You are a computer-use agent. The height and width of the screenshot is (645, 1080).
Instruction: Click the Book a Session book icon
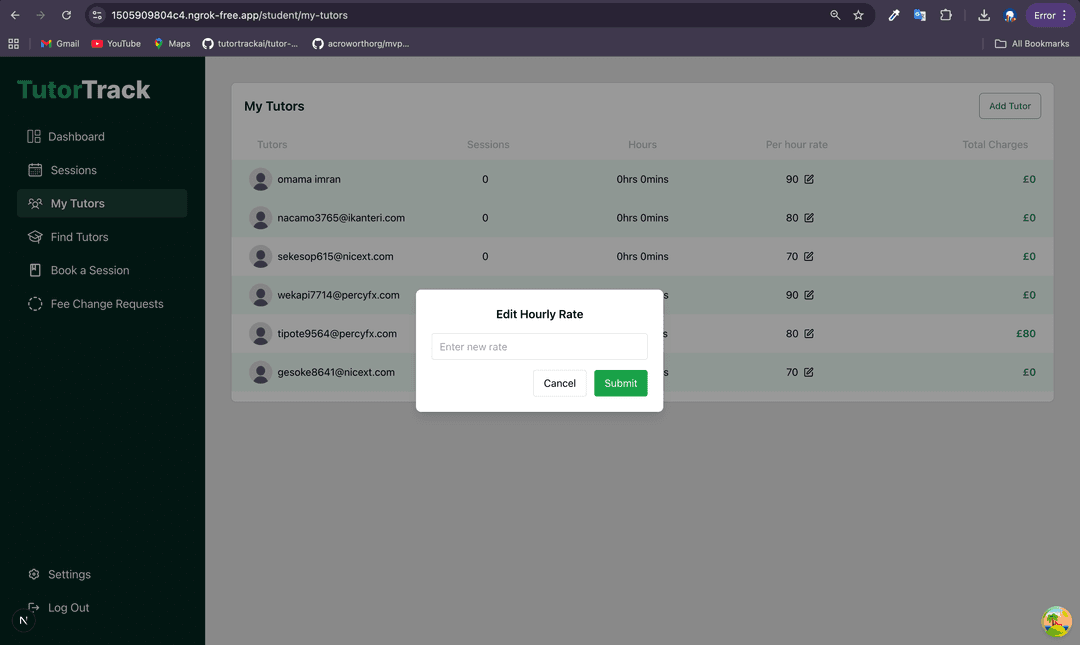point(35,270)
